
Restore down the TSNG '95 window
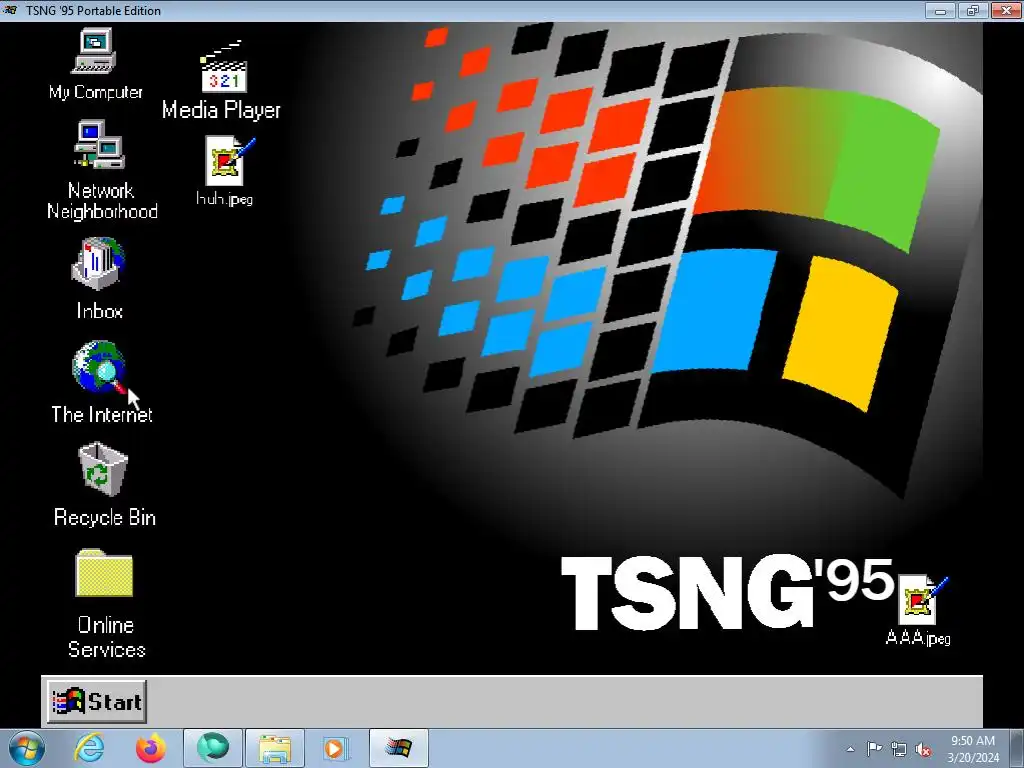(x=973, y=10)
